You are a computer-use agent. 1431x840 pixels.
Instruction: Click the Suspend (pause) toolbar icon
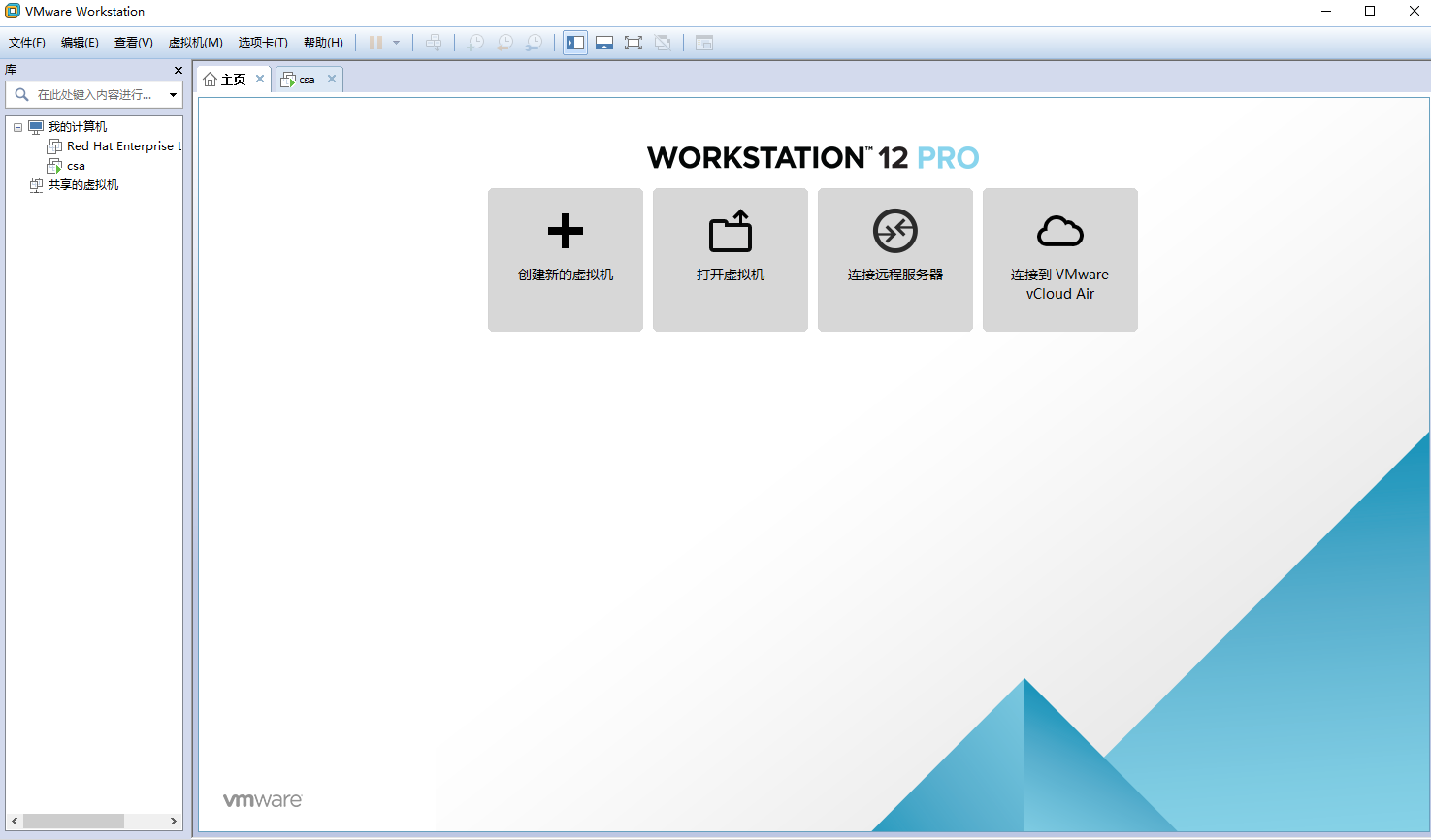375,43
